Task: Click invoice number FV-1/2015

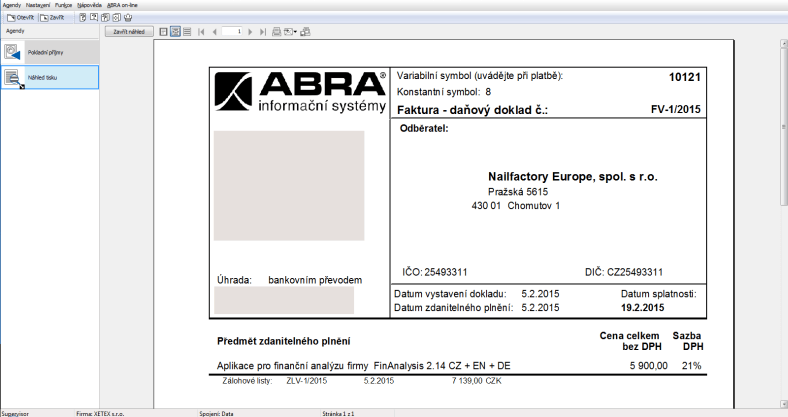Action: [675, 109]
